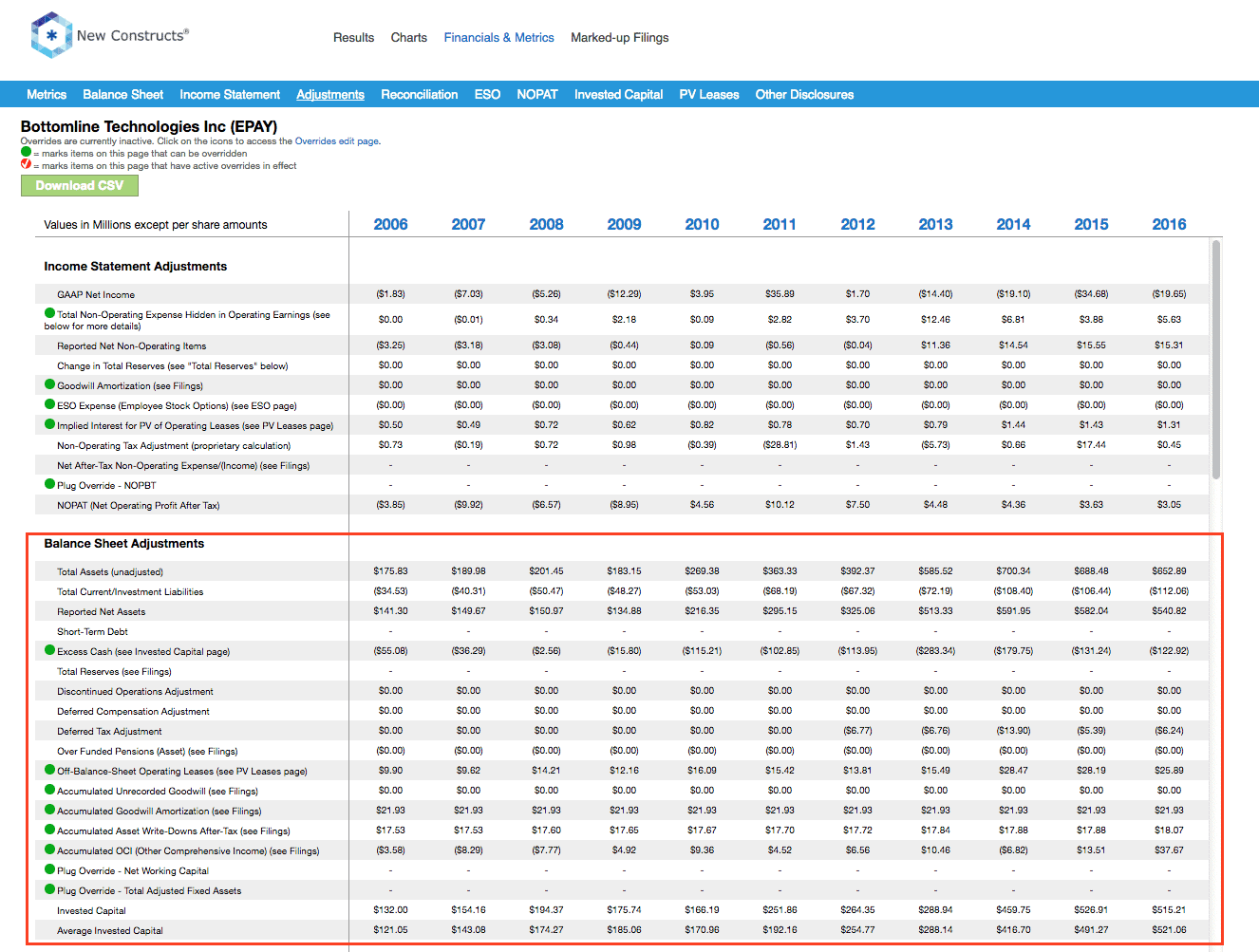Viewport: 1259px width, 952px height.
Task: Click the 2015 year column header
Action: 1091,224
